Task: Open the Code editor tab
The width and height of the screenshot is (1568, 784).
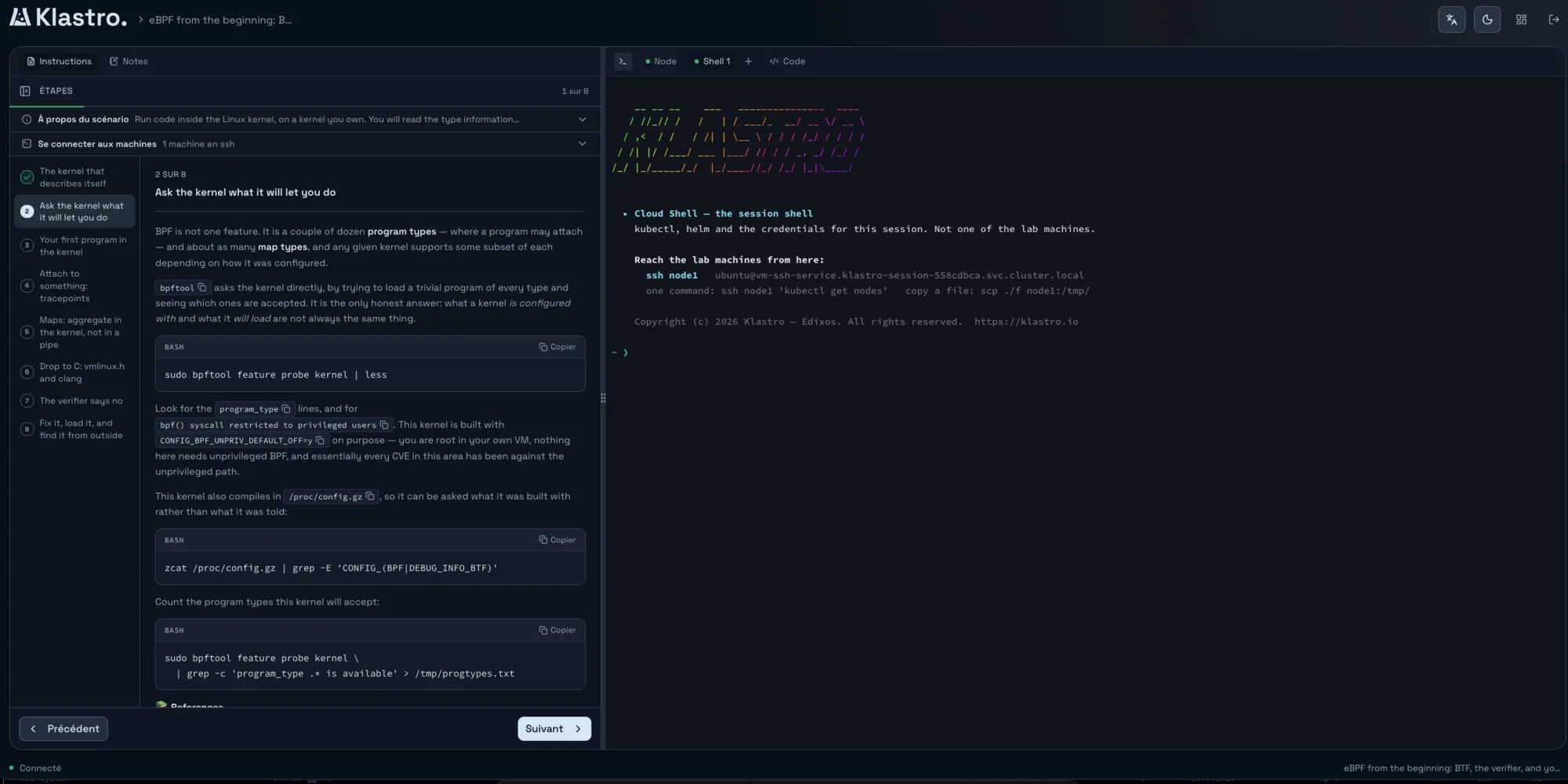Action: tap(787, 61)
